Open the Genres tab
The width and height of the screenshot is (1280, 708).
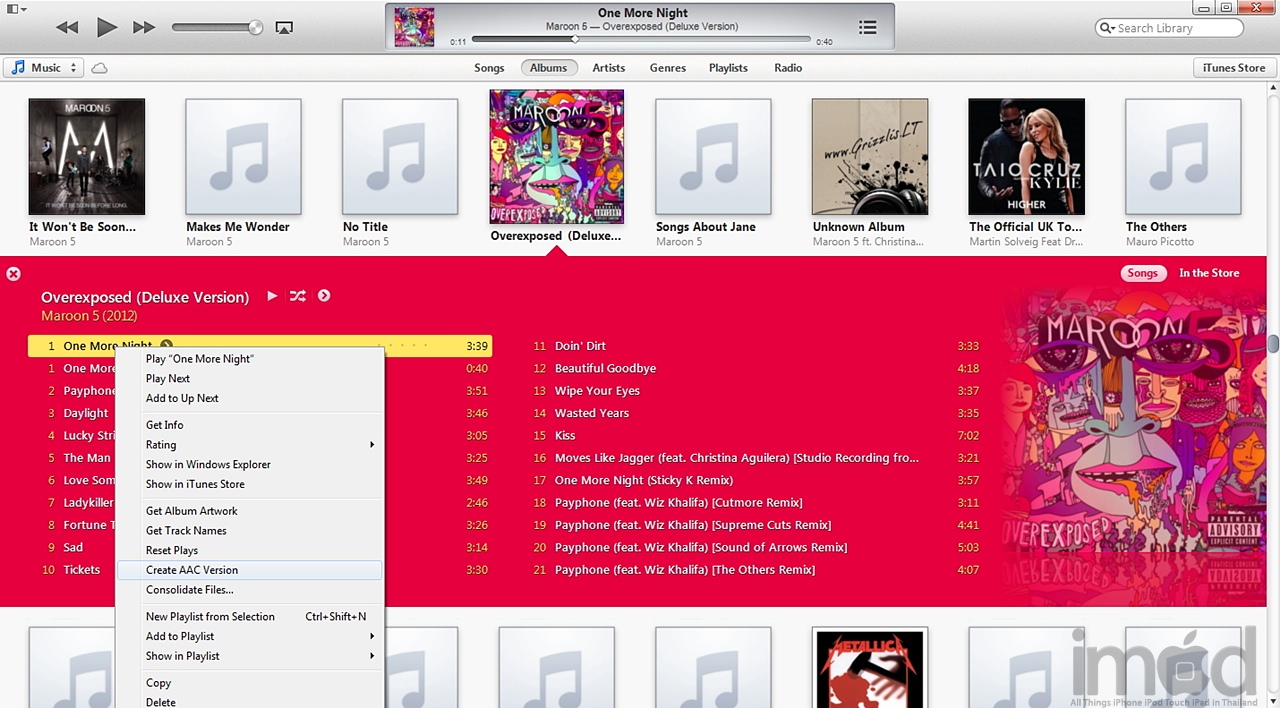coord(667,68)
